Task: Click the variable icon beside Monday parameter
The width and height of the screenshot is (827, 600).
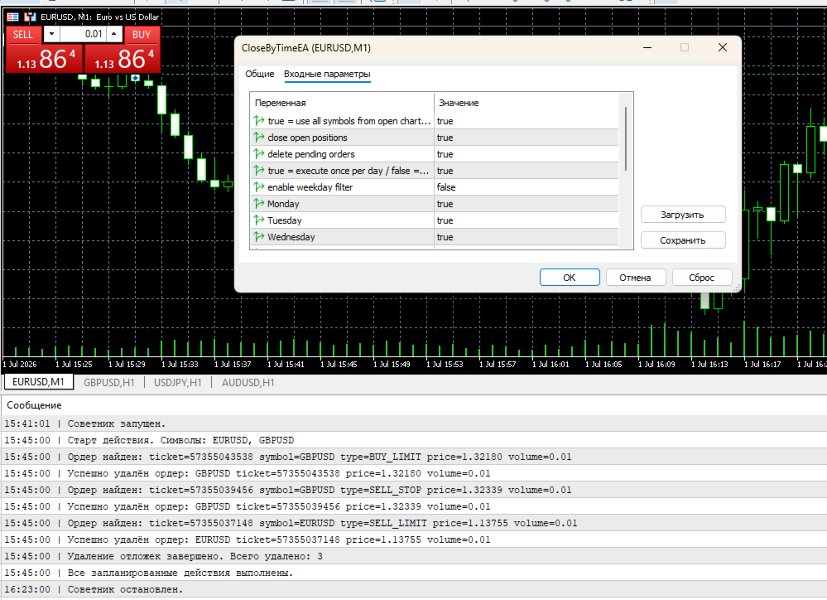Action: coord(258,204)
